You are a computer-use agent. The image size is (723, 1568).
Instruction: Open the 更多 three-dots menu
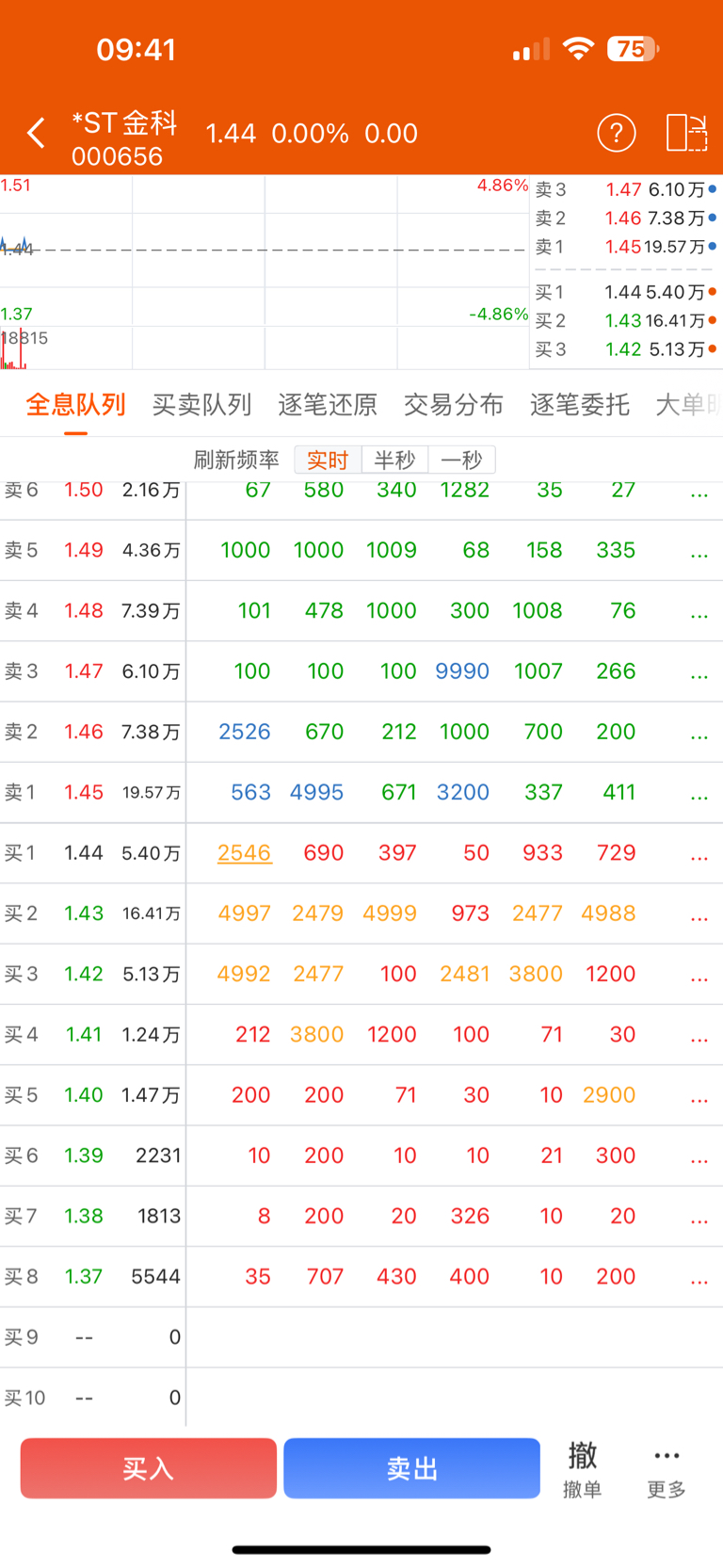coord(667,1471)
